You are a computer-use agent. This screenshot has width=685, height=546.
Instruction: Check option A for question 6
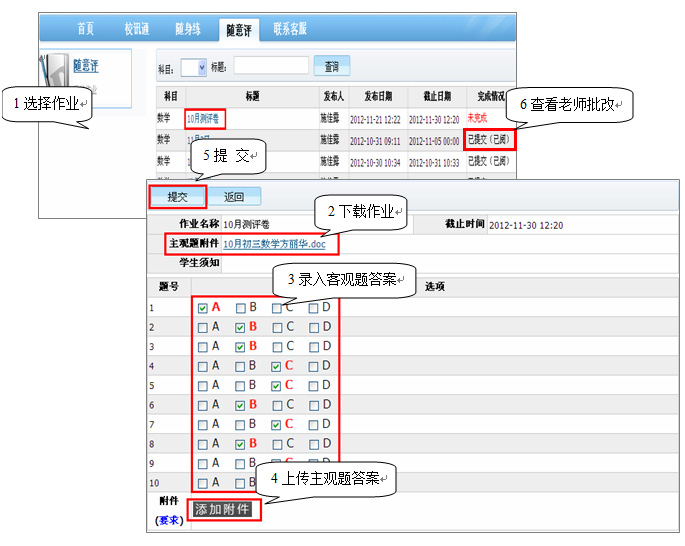pos(203,405)
